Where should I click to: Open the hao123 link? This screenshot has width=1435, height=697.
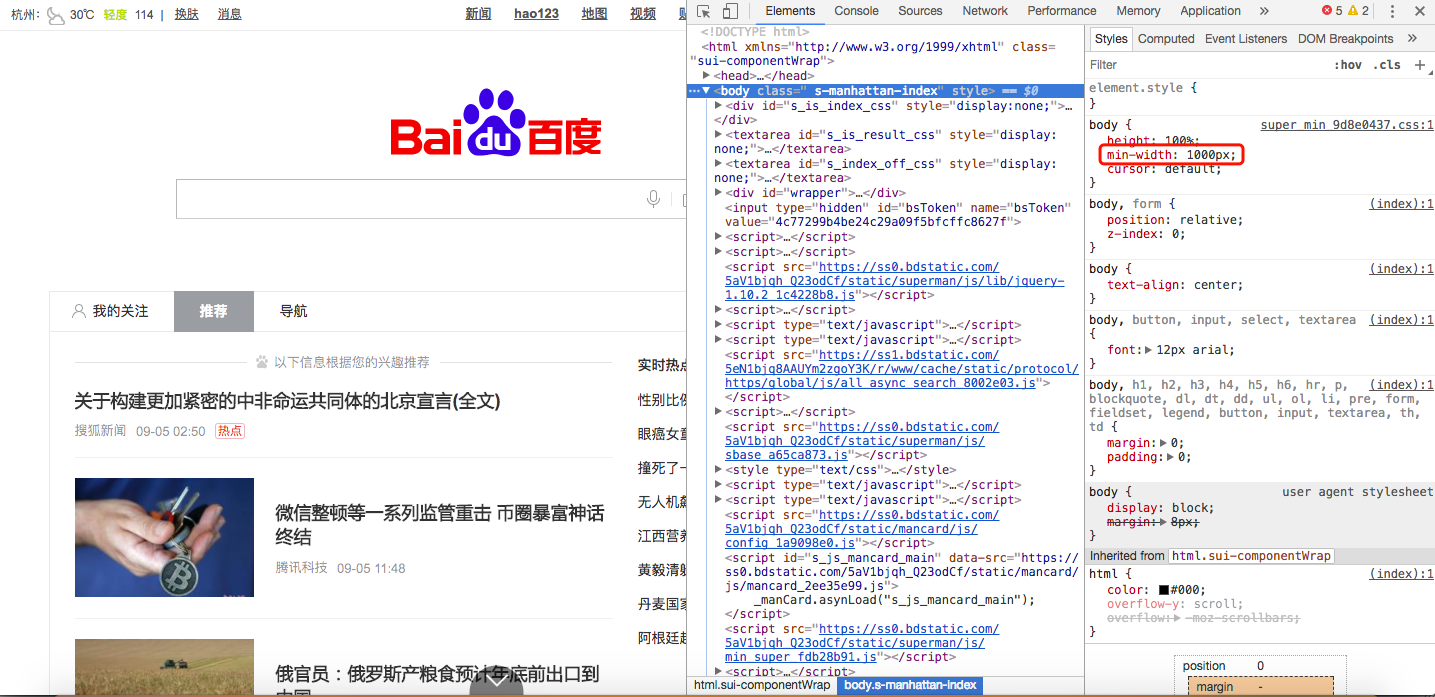536,14
